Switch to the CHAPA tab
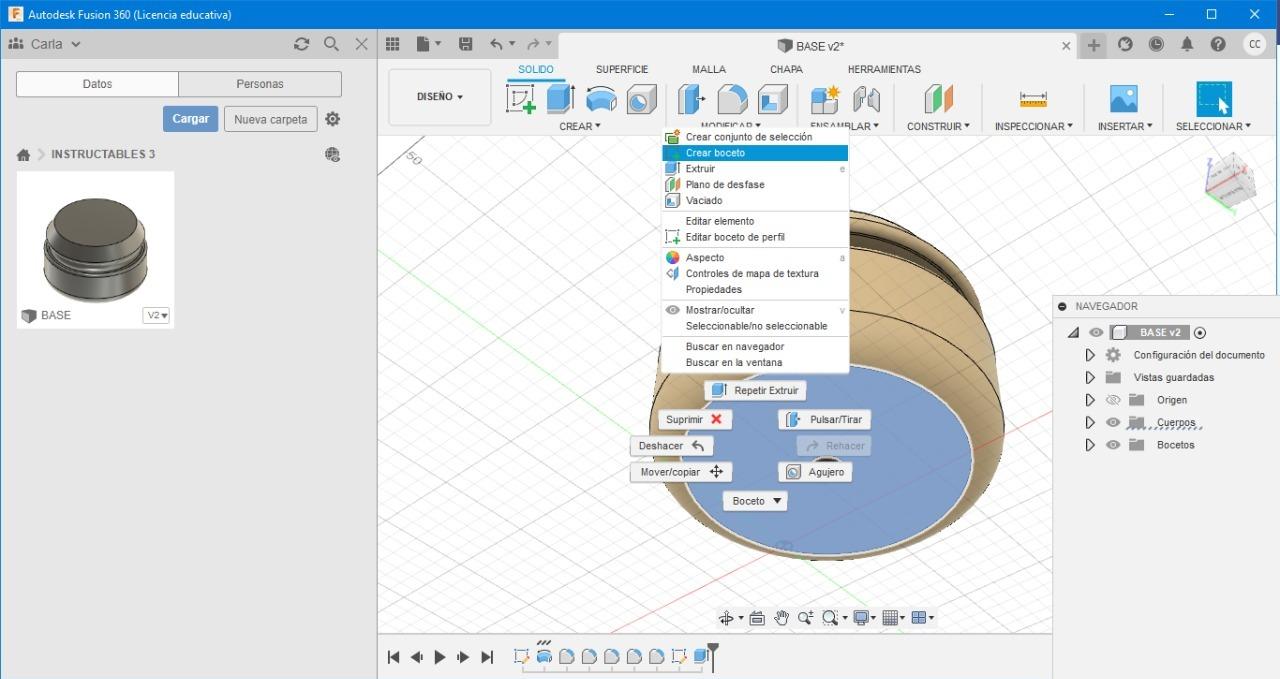The width and height of the screenshot is (1280, 679). (x=786, y=69)
